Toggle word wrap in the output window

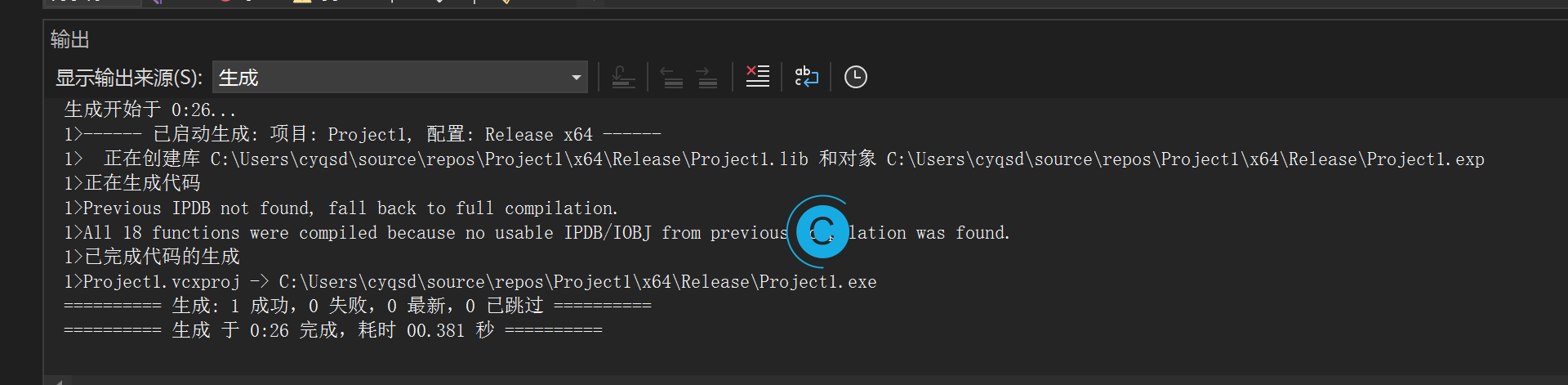click(806, 77)
